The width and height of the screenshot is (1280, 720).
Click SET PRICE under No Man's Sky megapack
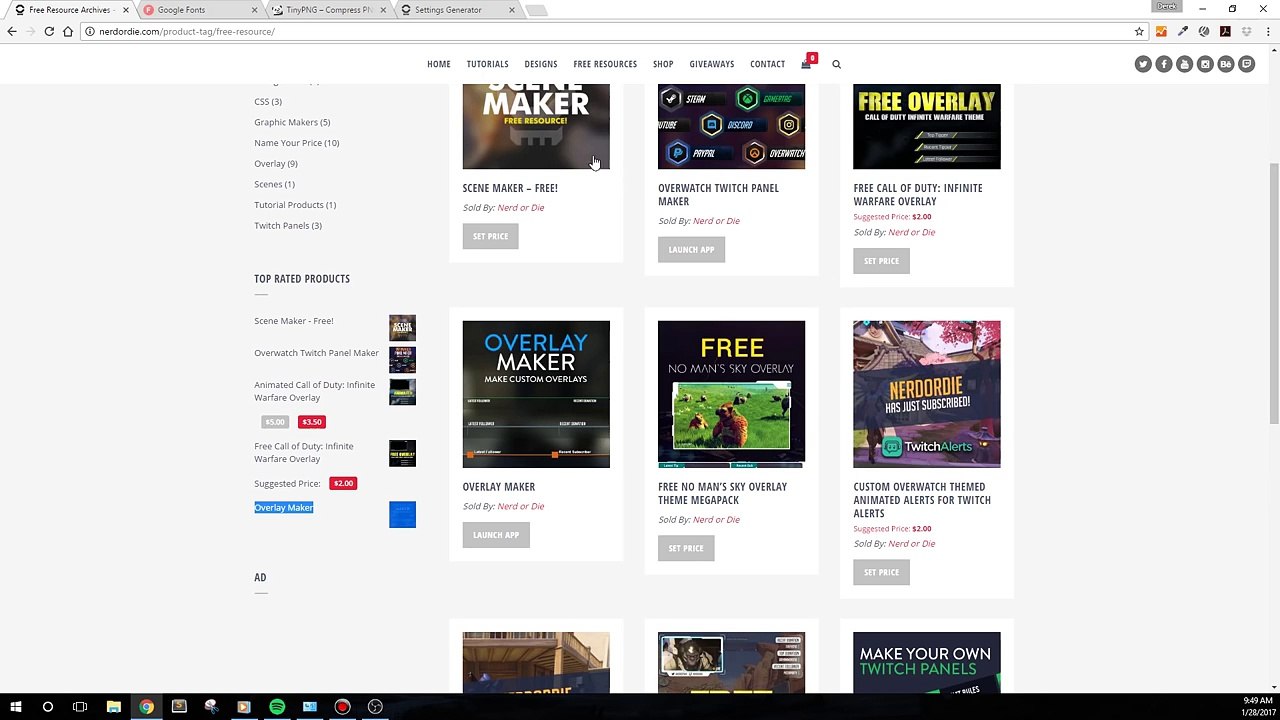[x=686, y=548]
